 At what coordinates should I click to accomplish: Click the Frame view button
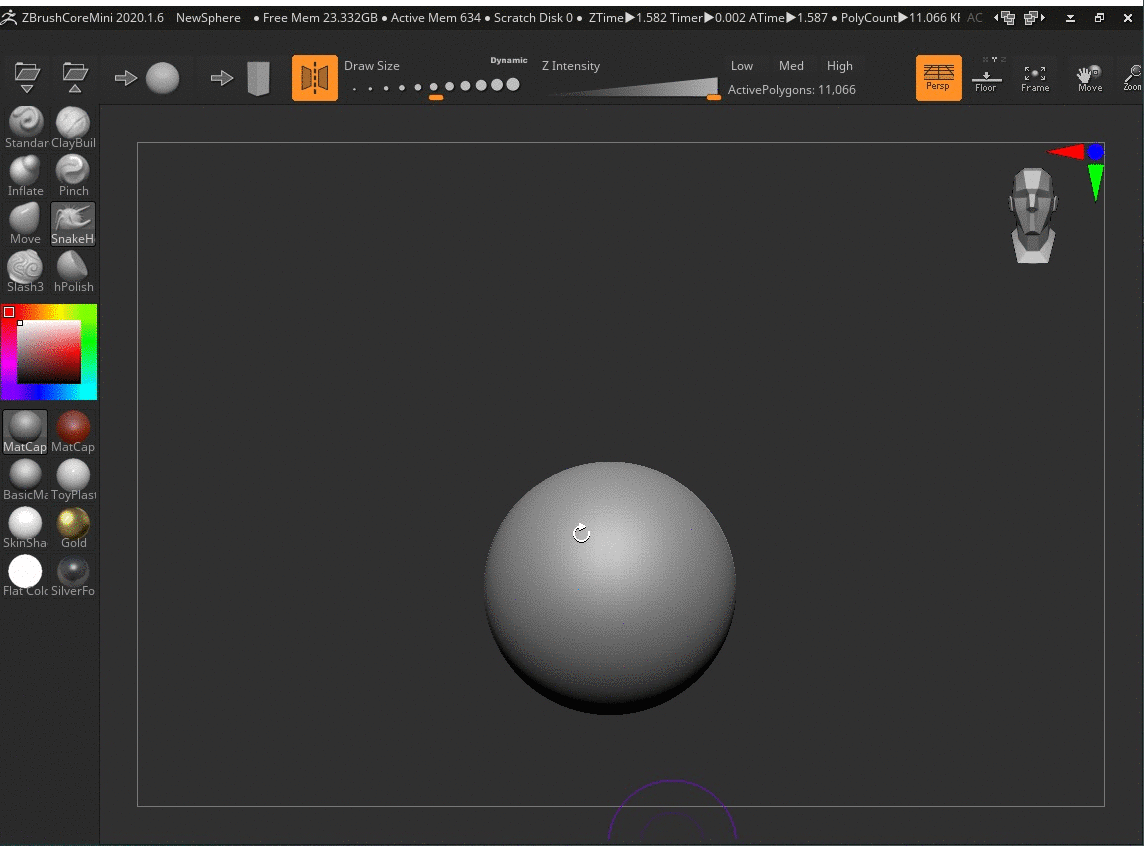(1035, 78)
